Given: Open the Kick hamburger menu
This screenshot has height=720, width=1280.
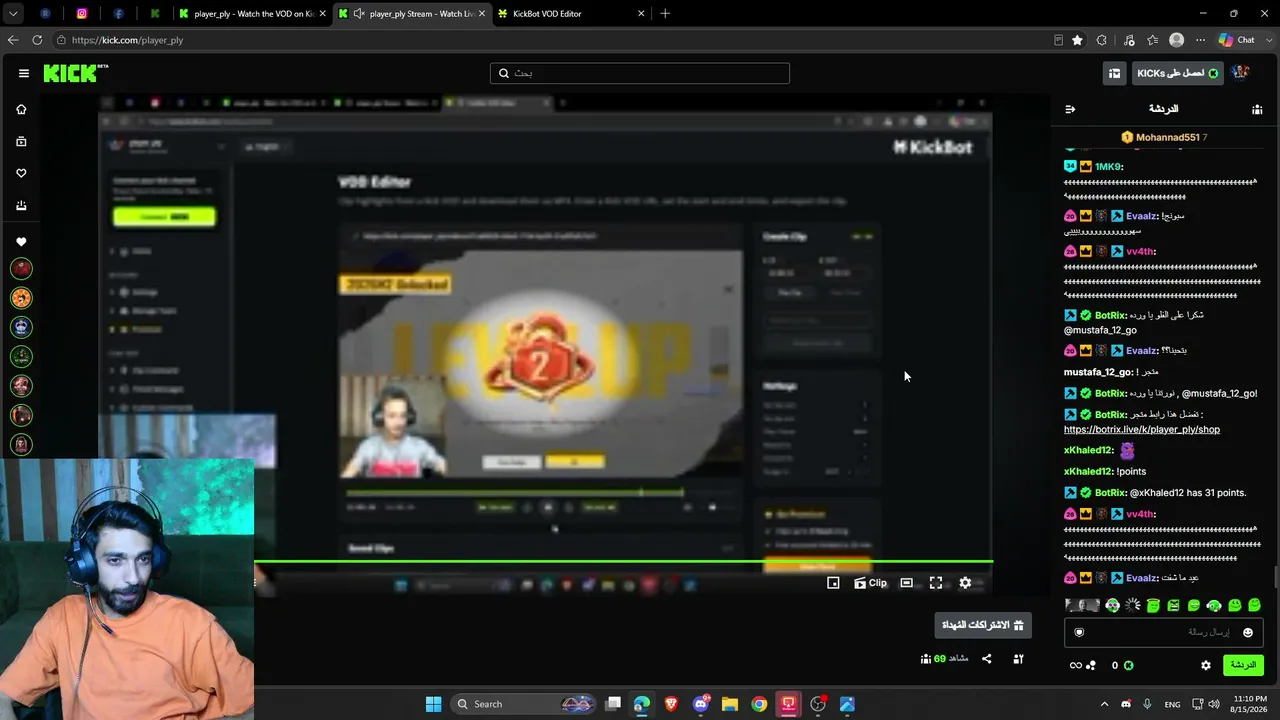Looking at the screenshot, I should tap(24, 73).
